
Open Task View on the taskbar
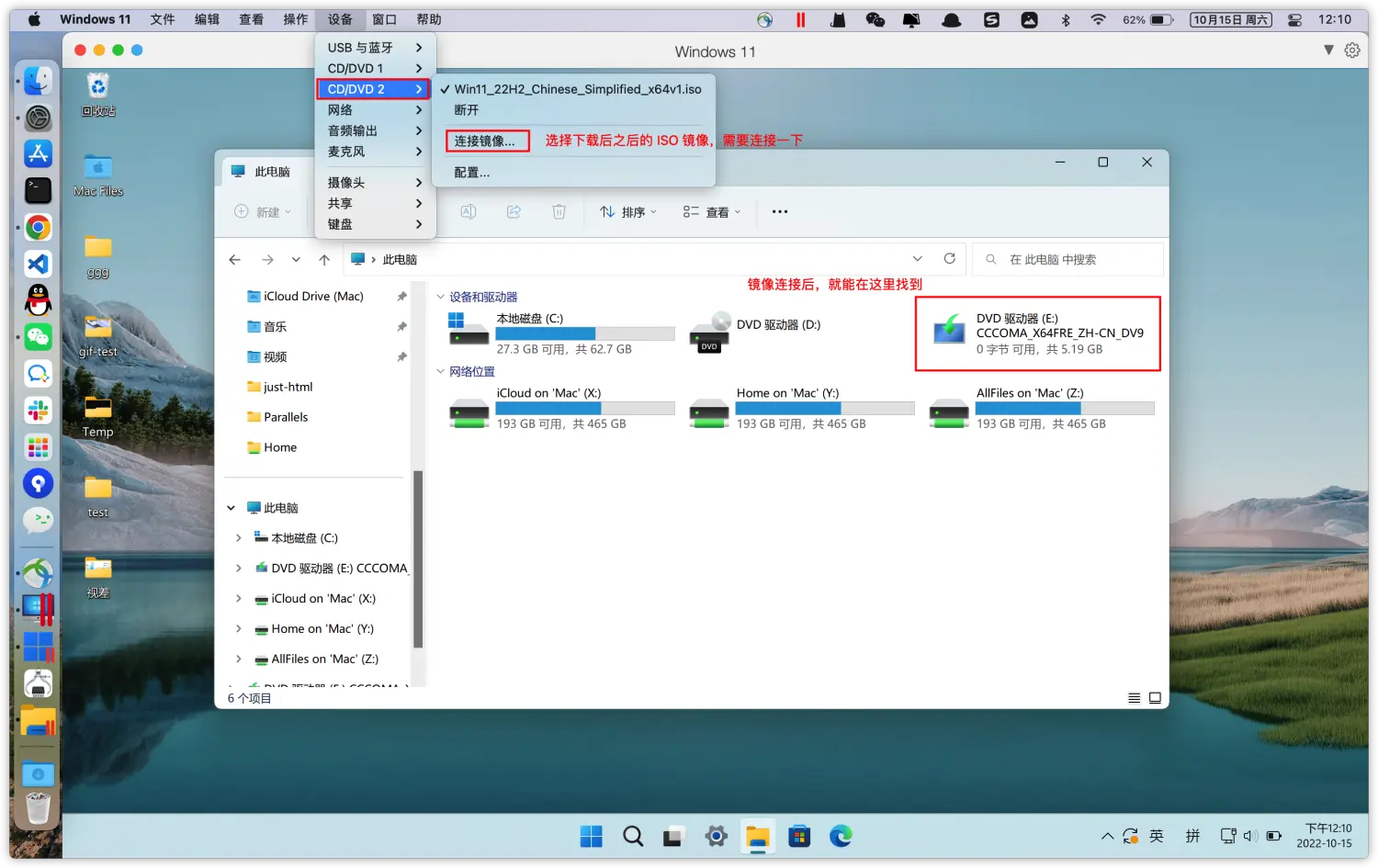673,836
